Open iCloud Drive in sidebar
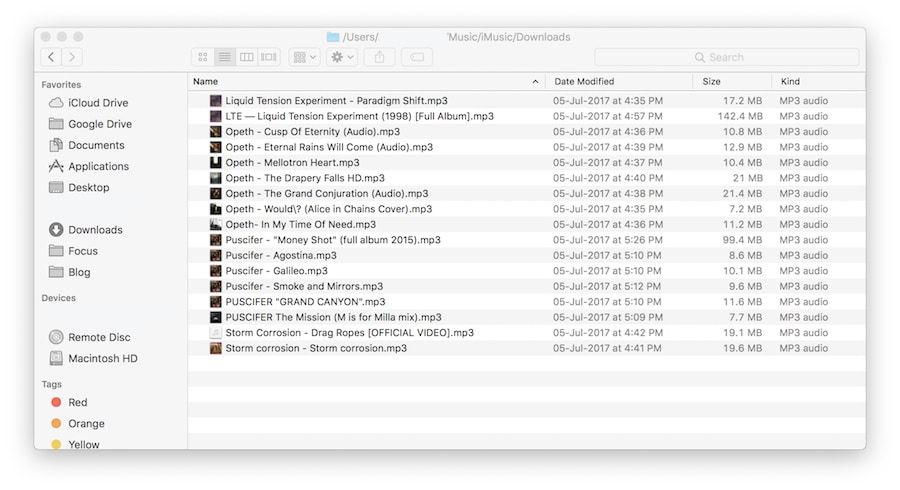 click(x=98, y=103)
